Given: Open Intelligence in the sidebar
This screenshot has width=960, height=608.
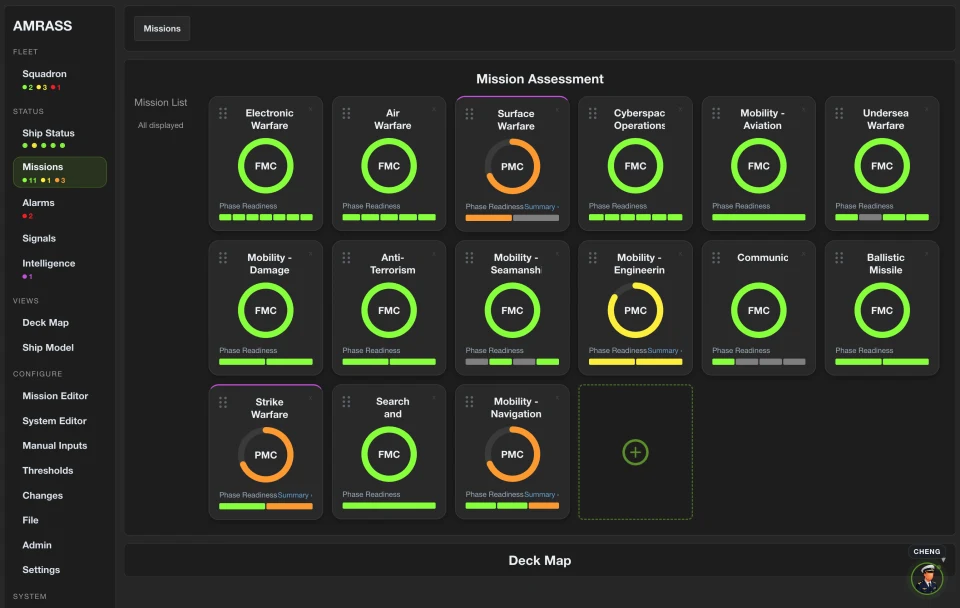Looking at the screenshot, I should 49,263.
